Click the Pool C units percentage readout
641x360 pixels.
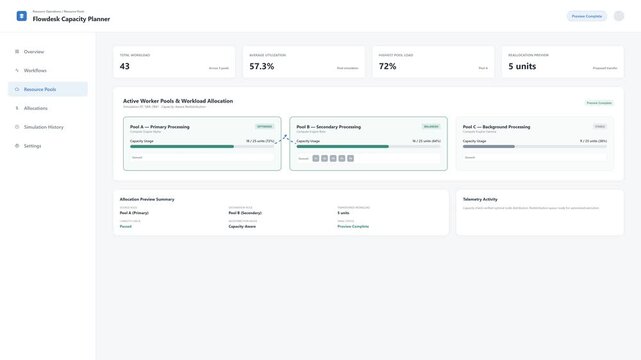point(593,141)
